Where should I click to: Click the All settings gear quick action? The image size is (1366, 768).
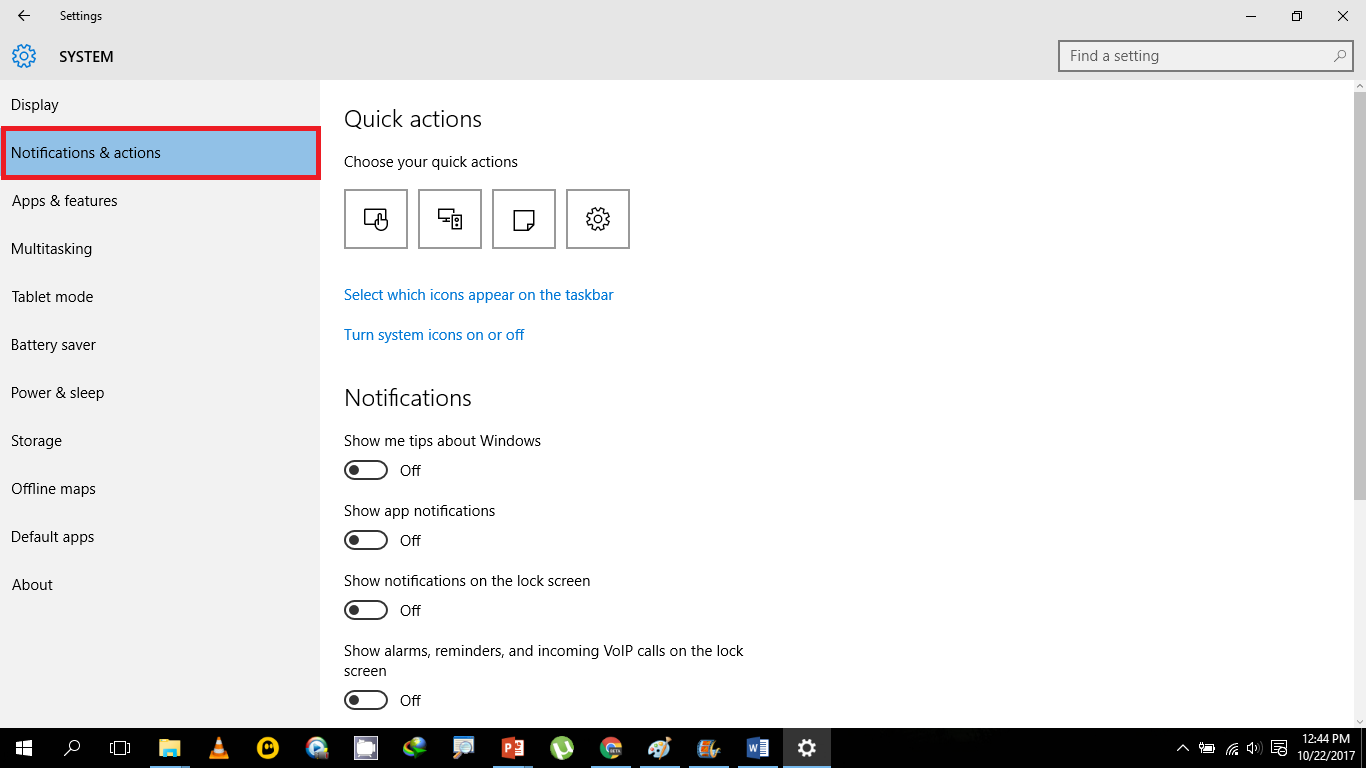tap(597, 218)
